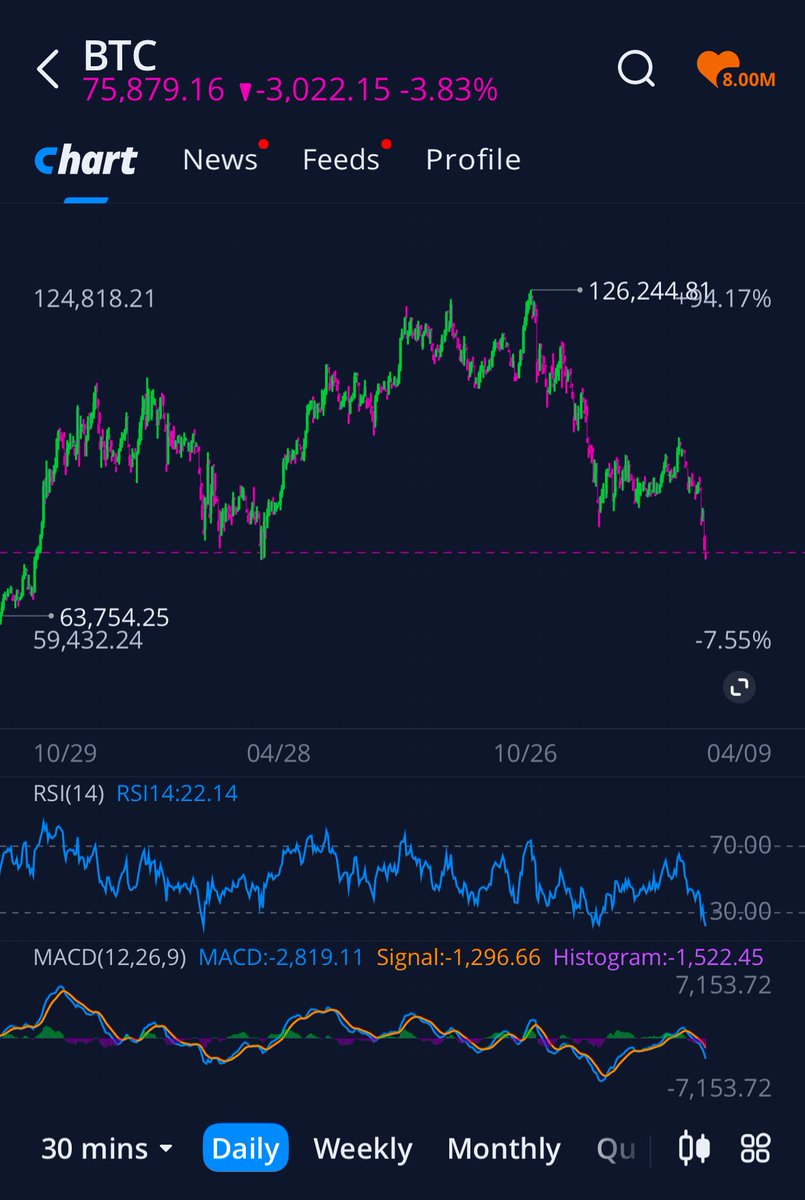Viewport: 805px width, 1200px height.
Task: Open the News tab
Action: (x=220, y=160)
